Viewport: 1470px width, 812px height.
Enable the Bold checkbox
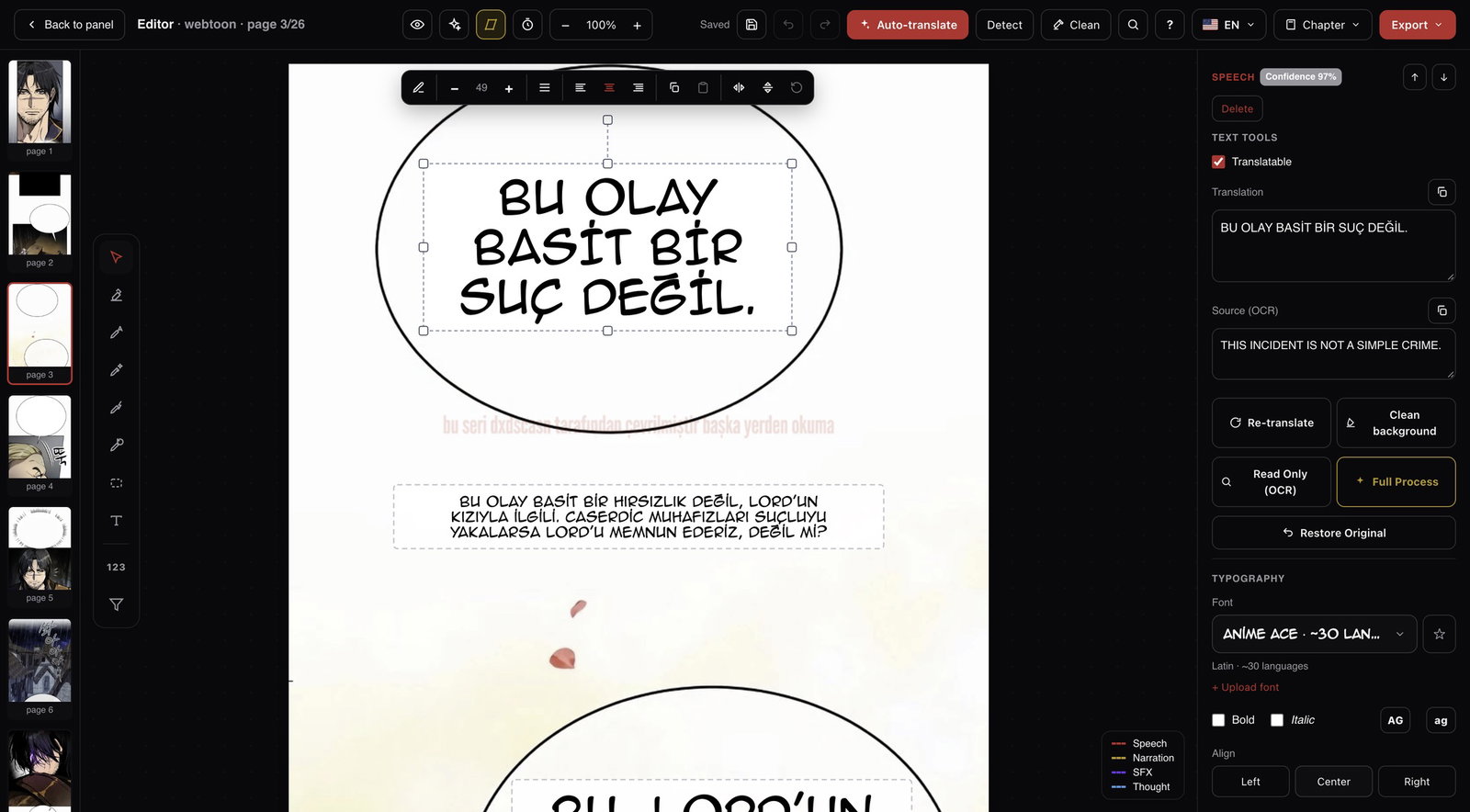click(1218, 720)
